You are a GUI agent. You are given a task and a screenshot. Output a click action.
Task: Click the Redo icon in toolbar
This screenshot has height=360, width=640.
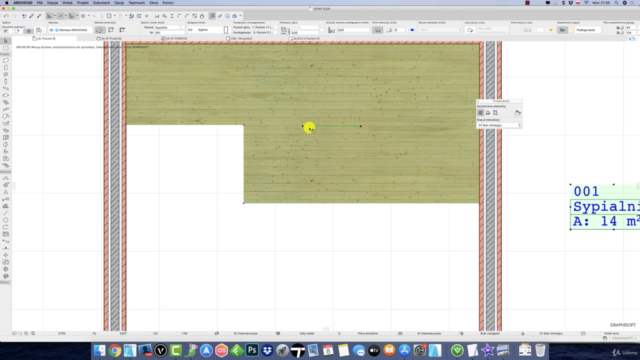pos(13,16)
